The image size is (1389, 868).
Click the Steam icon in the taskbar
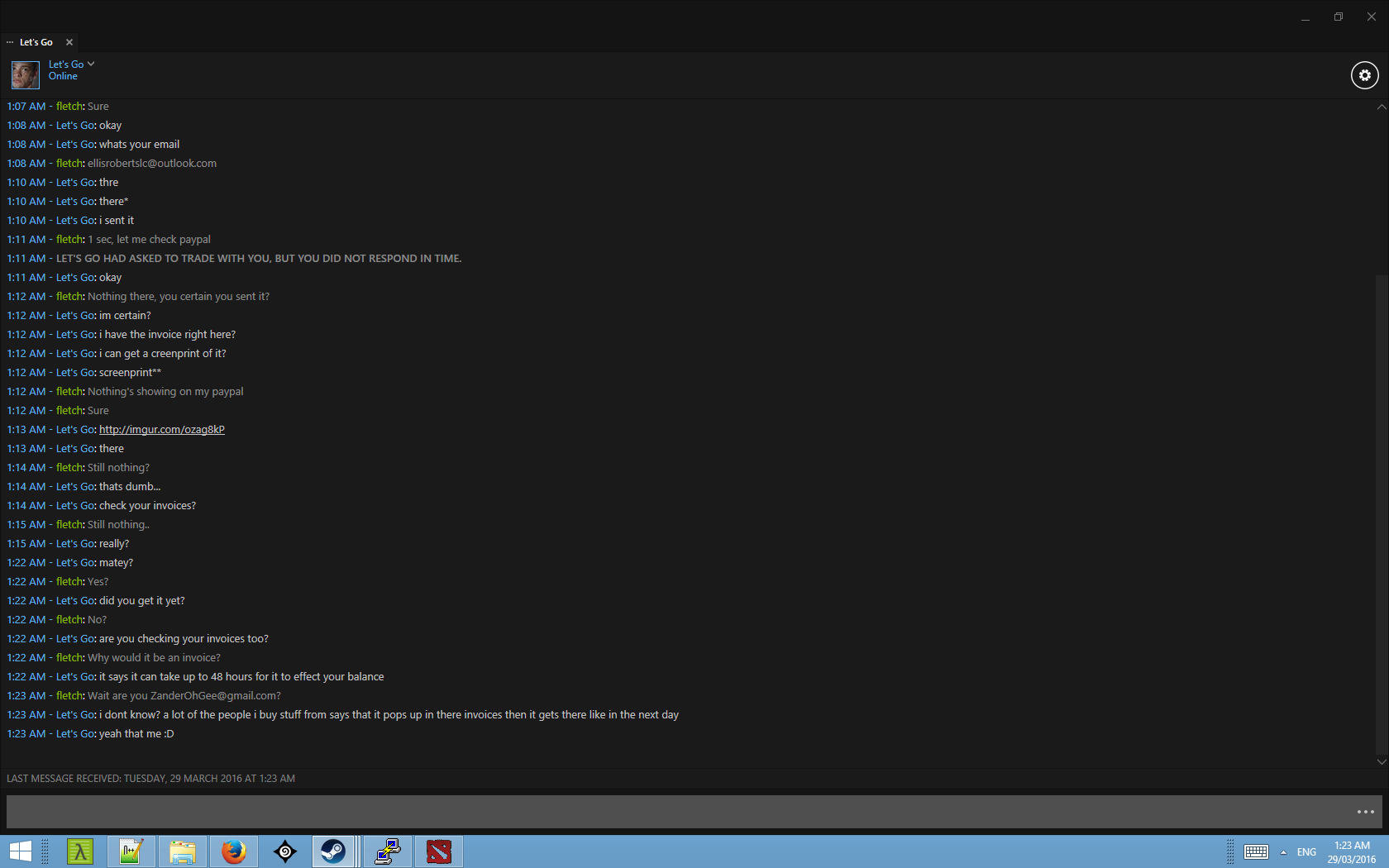(x=333, y=851)
